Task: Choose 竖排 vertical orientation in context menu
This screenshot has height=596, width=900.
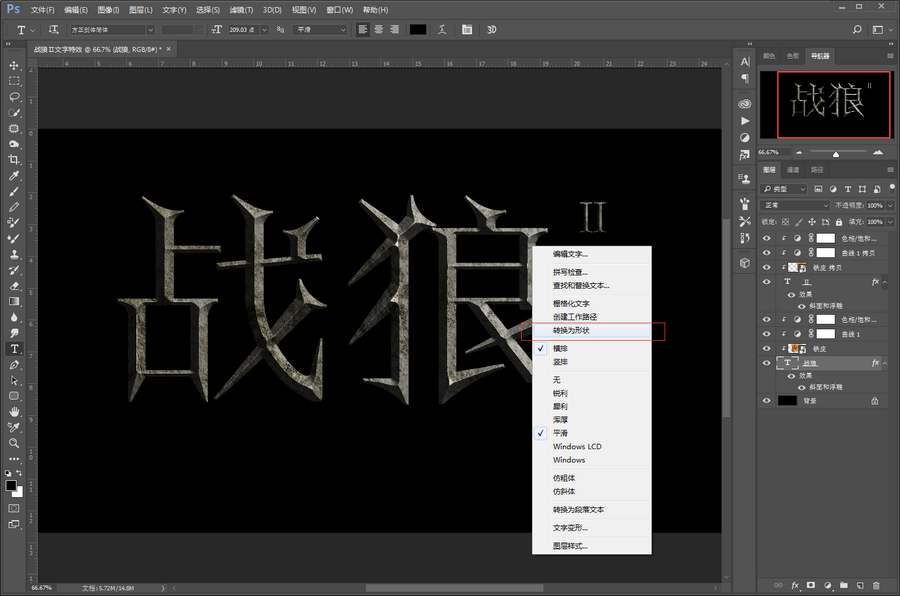Action: [561, 362]
